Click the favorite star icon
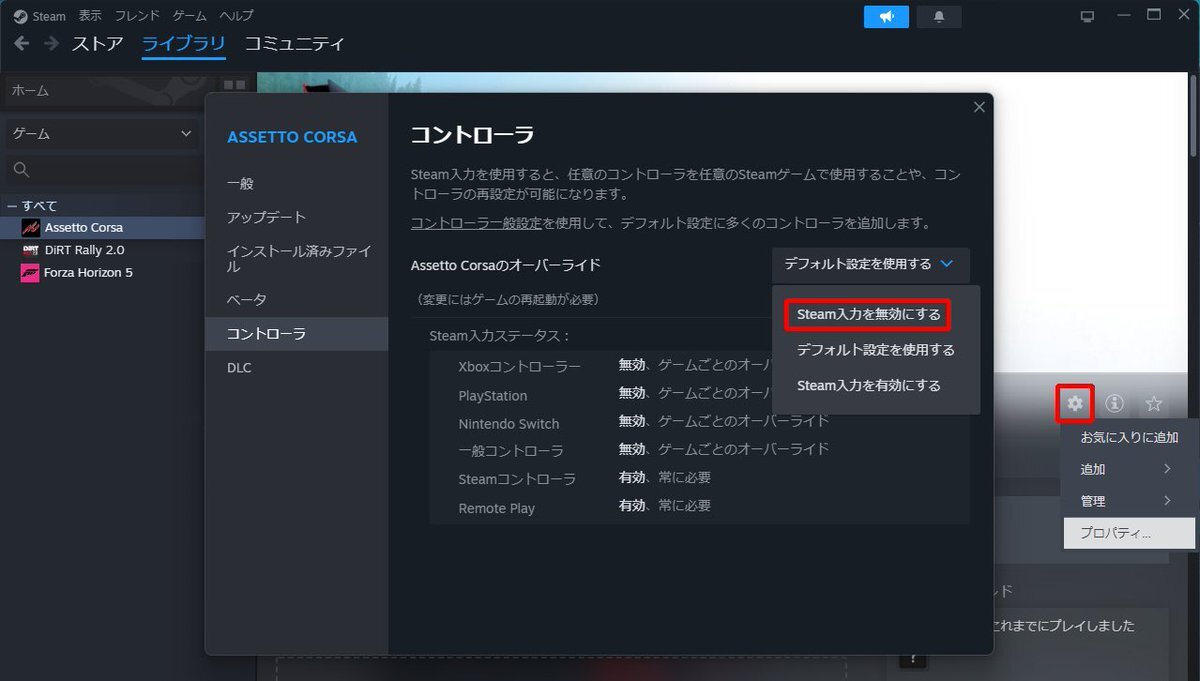This screenshot has width=1200, height=681. (x=1153, y=403)
